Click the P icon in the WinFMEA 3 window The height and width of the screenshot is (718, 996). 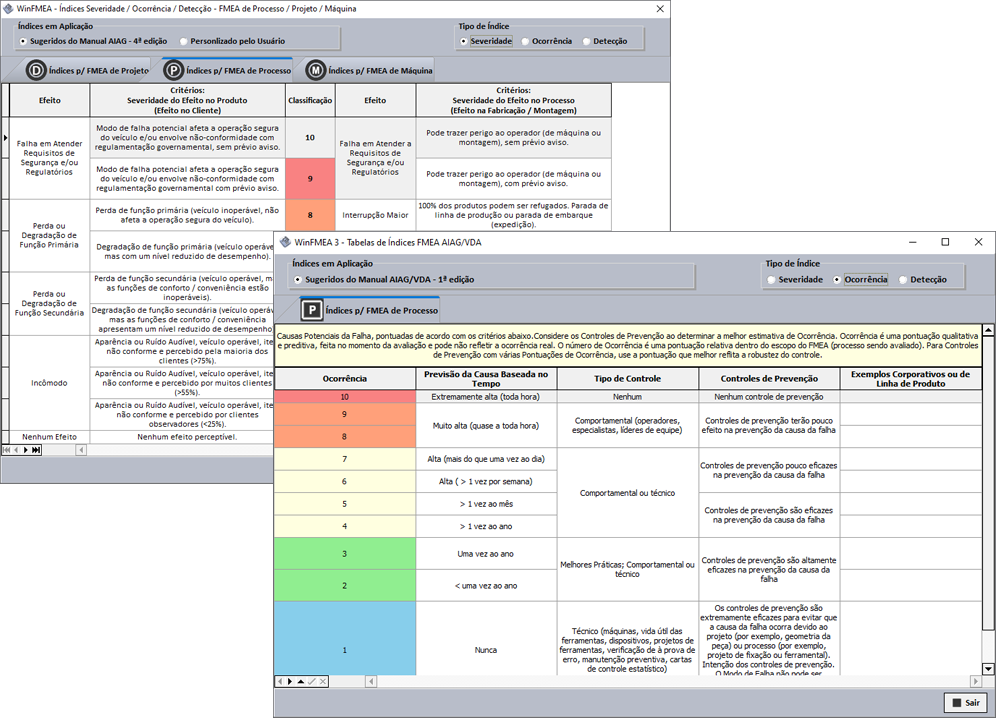tap(312, 310)
